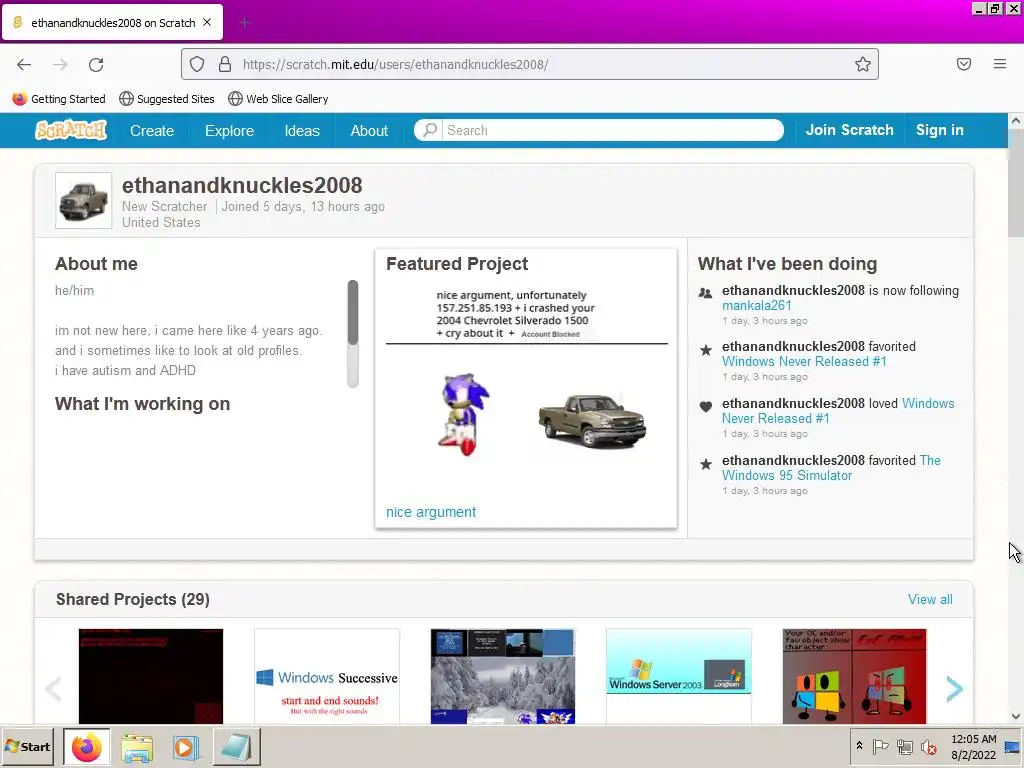Click the network tray icon
The width and height of the screenshot is (1024, 768).
coord(904,746)
